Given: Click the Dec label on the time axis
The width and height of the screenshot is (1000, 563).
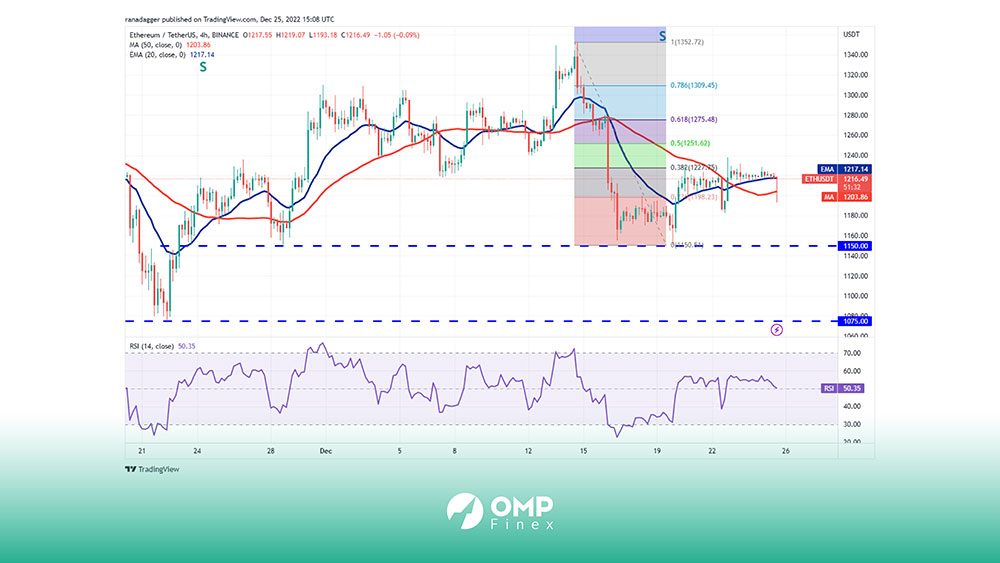Looking at the screenshot, I should click(x=326, y=451).
